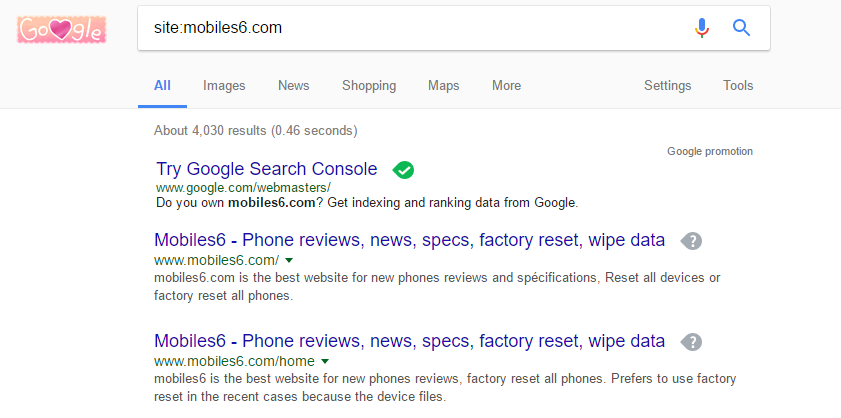Switch to the News tab
Viewport: 841px width, 418px height.
pyautogui.click(x=293, y=86)
